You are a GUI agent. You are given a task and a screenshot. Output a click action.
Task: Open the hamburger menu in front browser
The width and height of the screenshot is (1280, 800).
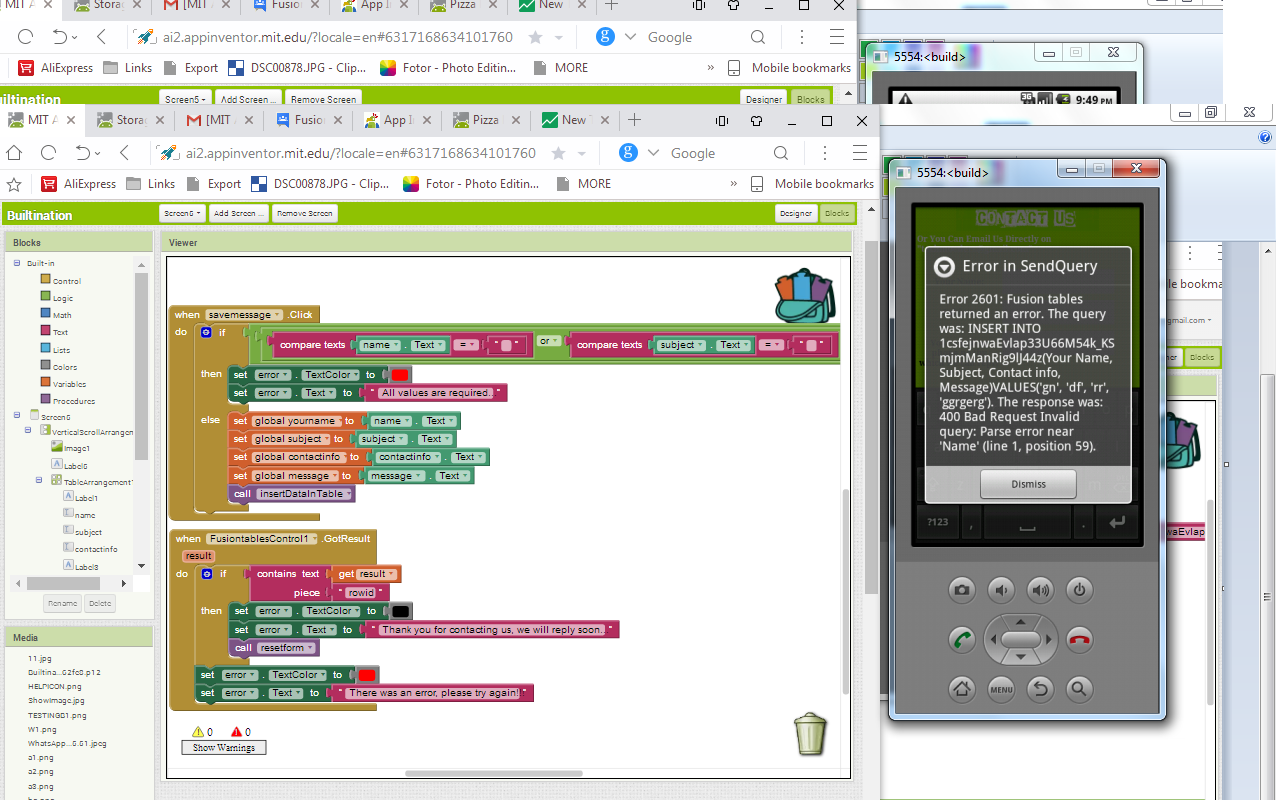tap(860, 153)
